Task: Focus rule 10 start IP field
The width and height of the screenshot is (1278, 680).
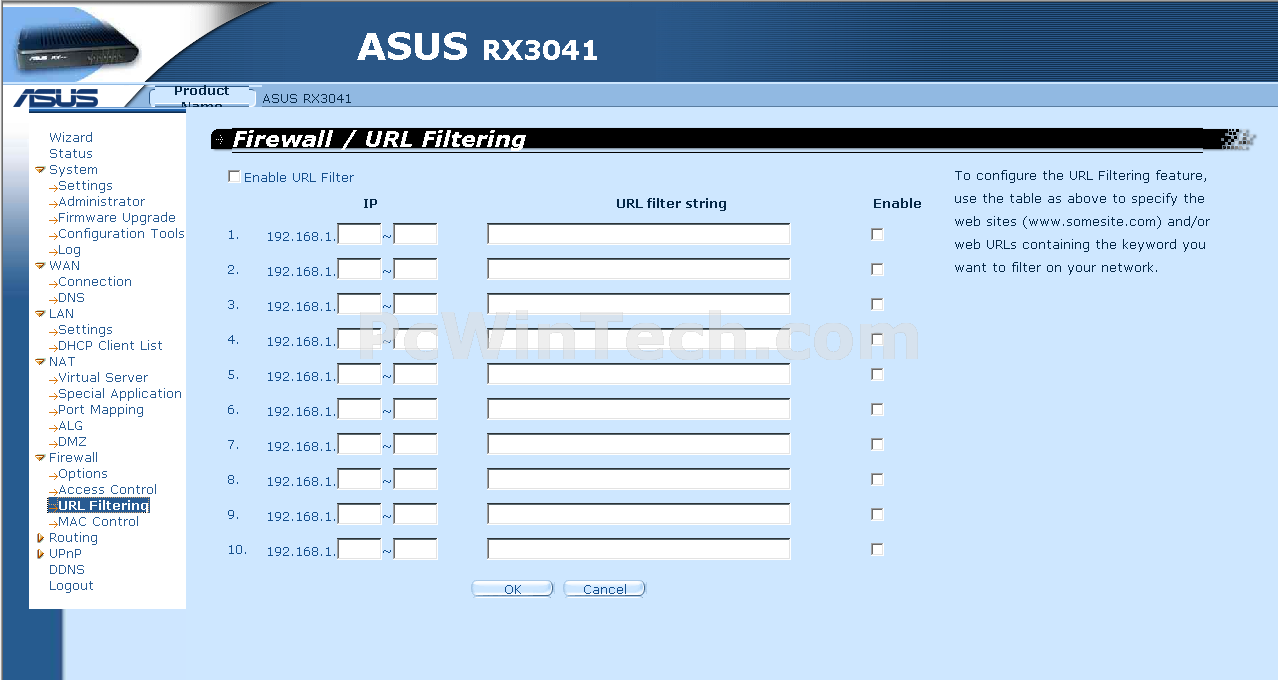Action: (360, 549)
